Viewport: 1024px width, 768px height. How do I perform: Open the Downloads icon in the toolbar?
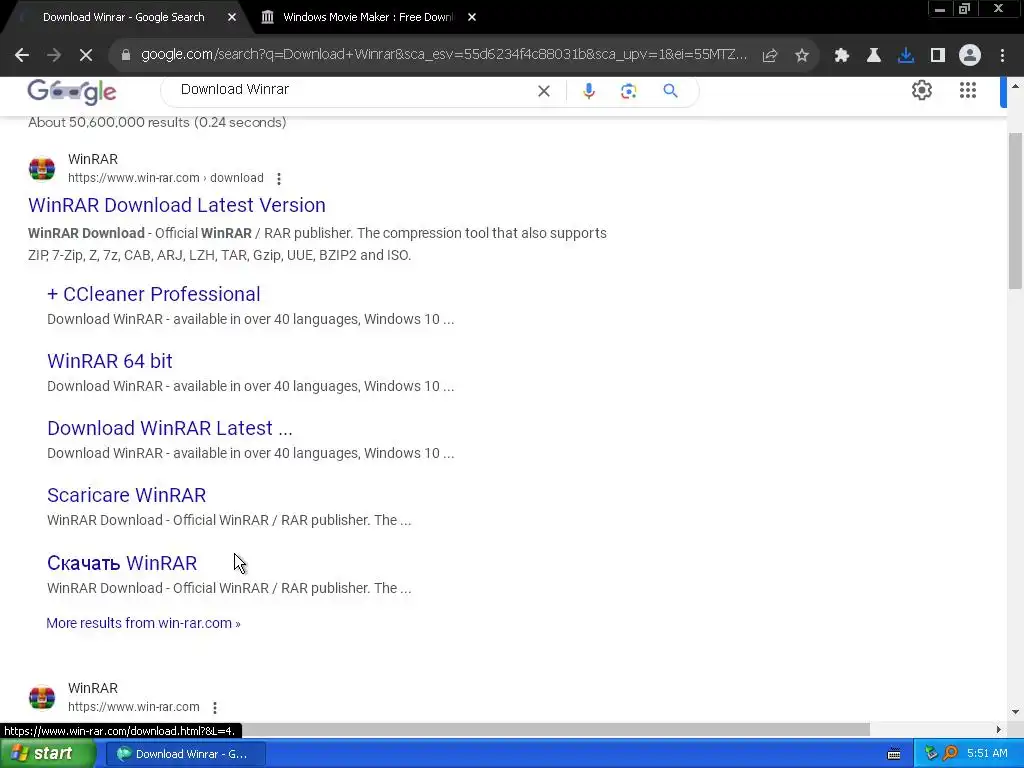(x=906, y=56)
